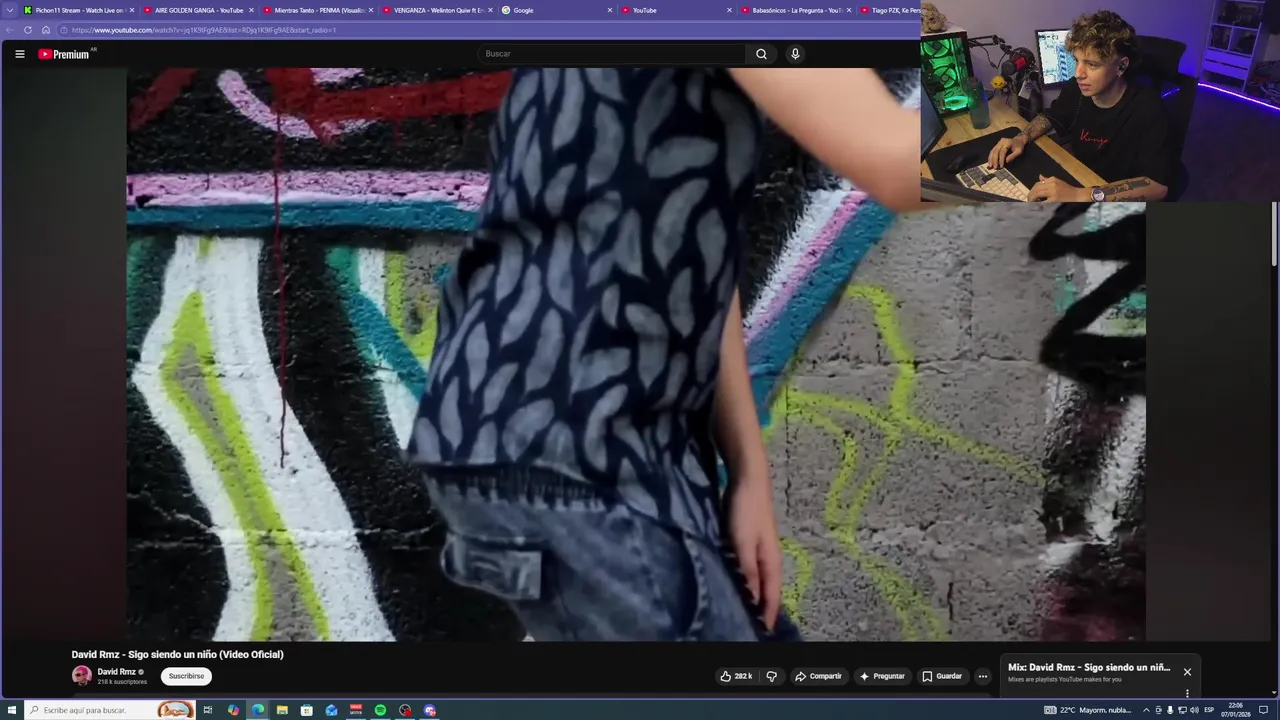Start voice search with the microphone icon

point(795,54)
